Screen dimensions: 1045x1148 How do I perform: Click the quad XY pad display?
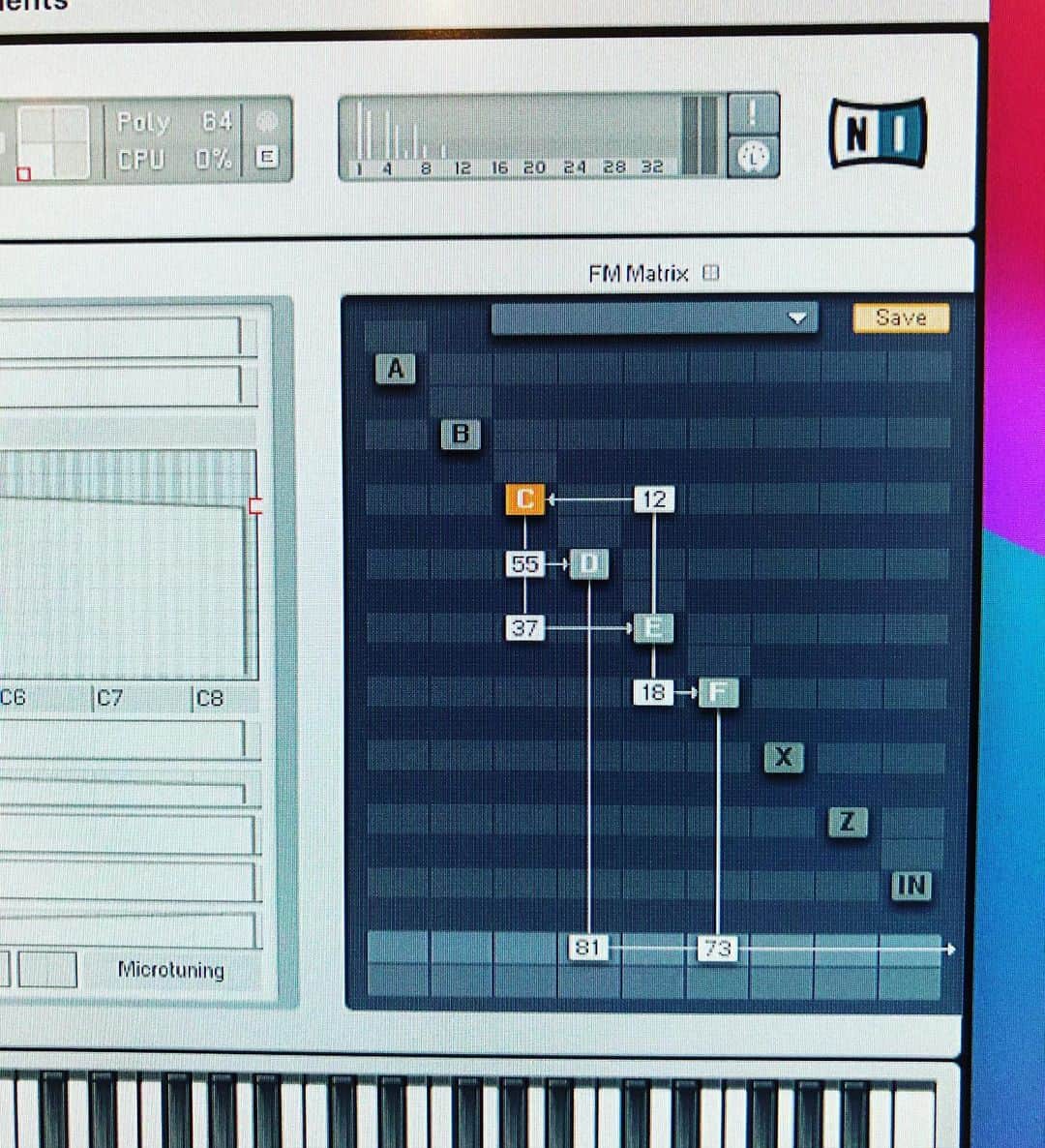53,142
